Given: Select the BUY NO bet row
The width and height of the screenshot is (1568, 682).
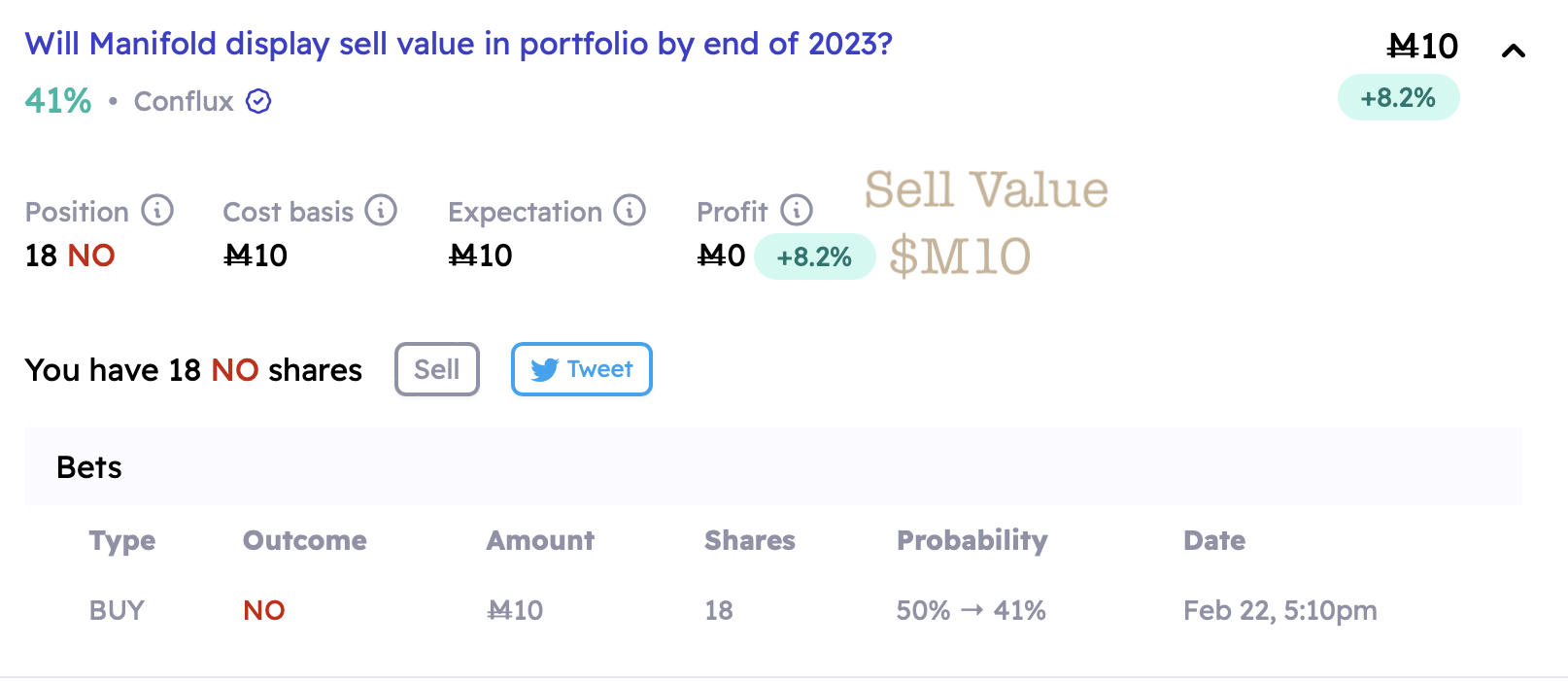Looking at the screenshot, I should click(x=773, y=610).
